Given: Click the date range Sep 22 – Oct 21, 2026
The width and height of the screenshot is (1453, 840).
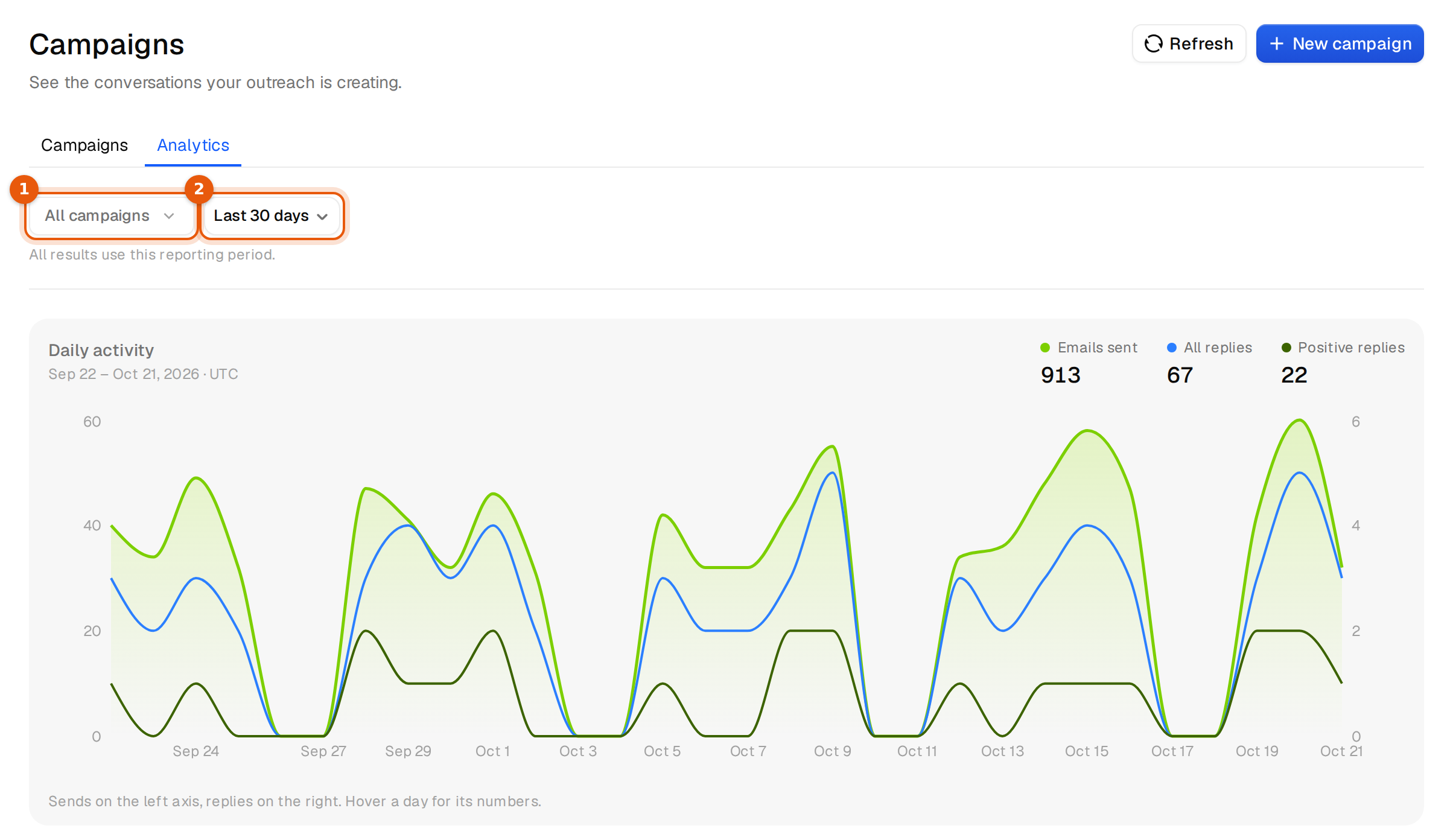Looking at the screenshot, I should pyautogui.click(x=124, y=374).
